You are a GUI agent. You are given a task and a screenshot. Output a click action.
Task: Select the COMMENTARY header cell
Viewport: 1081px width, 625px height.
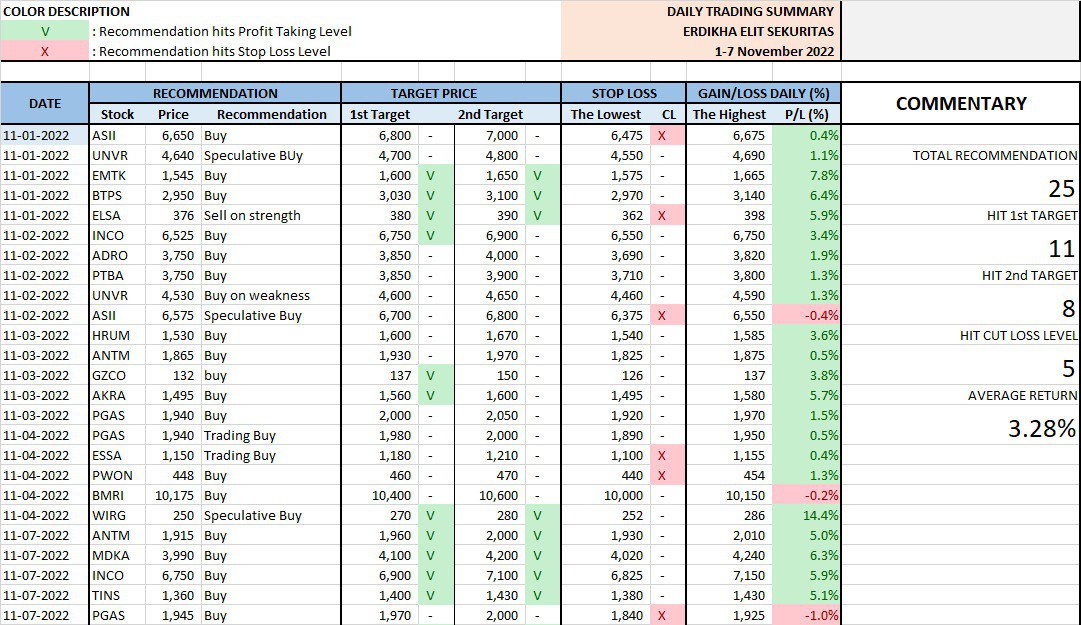coord(960,103)
